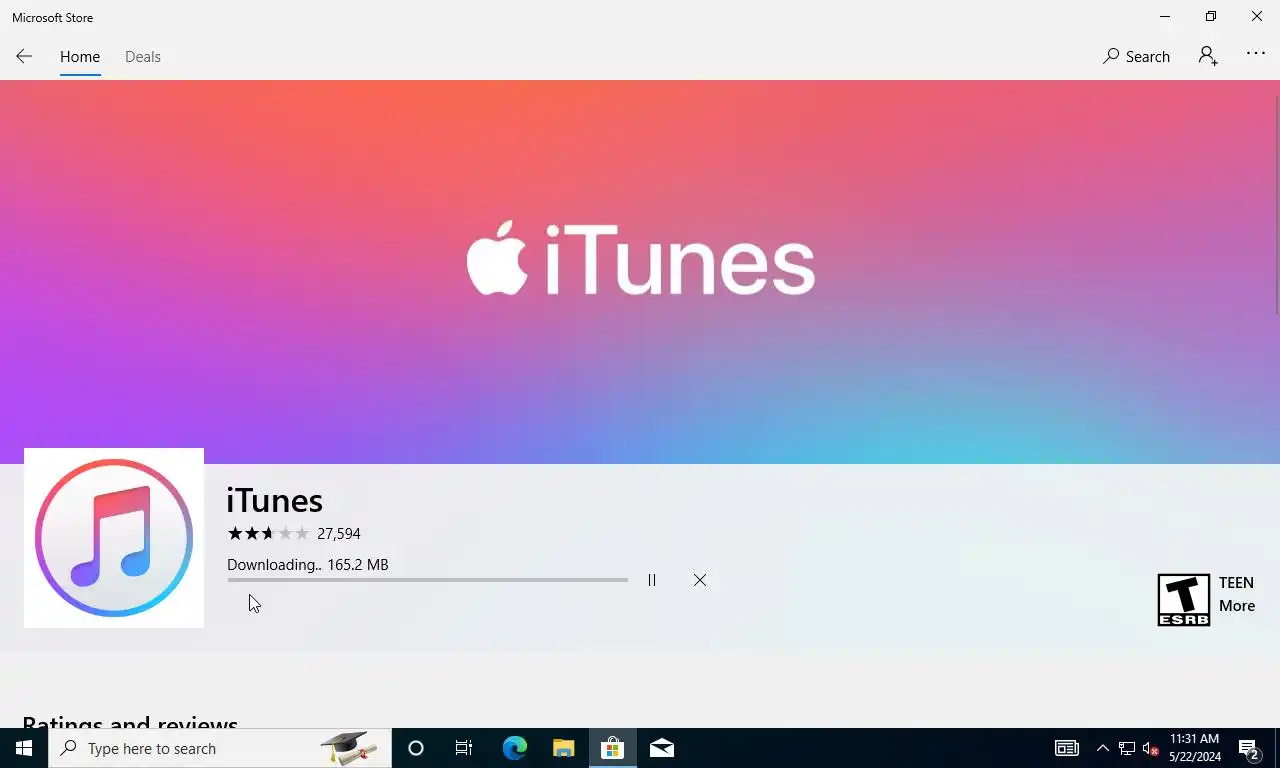Open Cortana from the taskbar

coord(416,748)
